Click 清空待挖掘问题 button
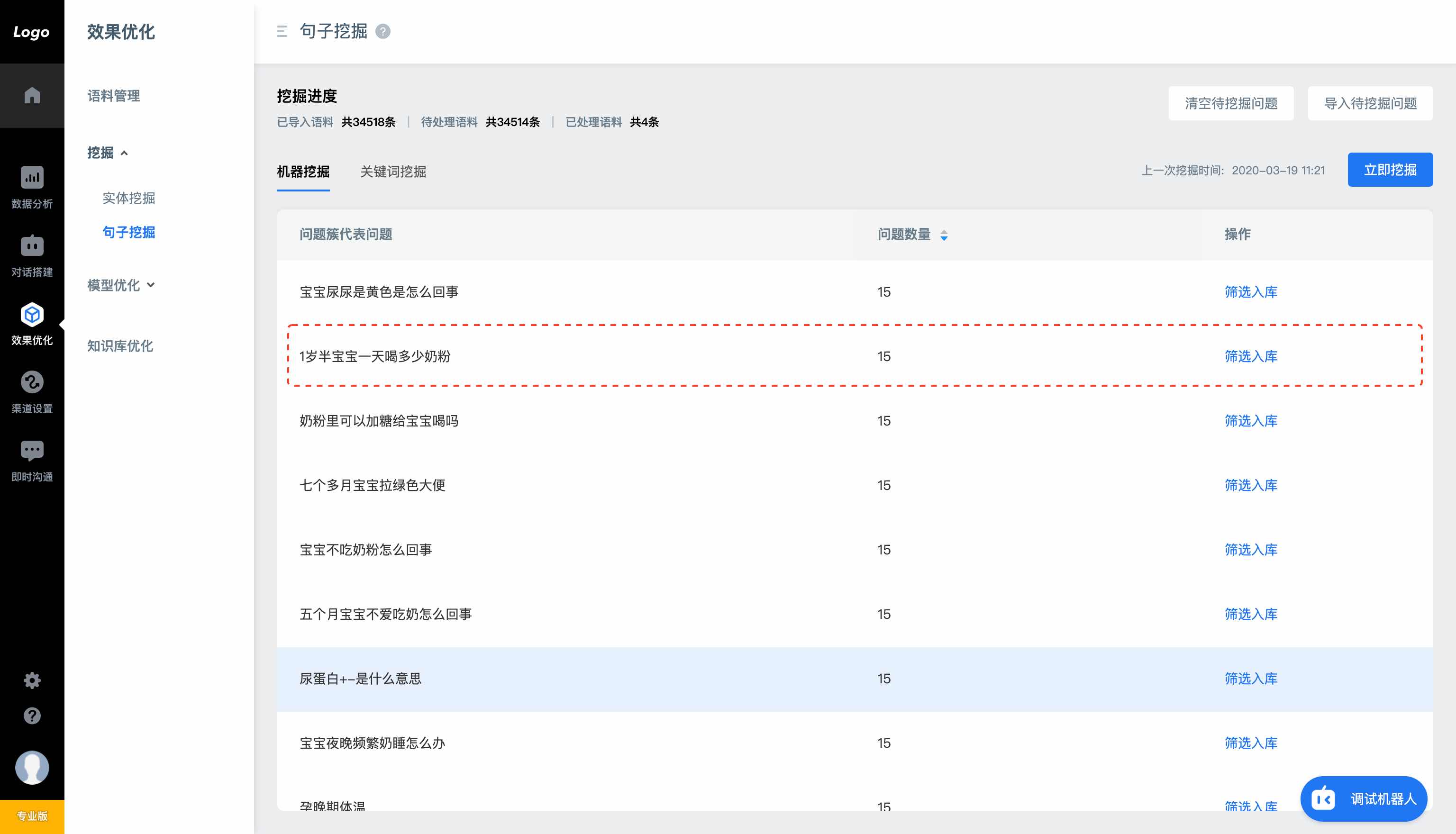Image resolution: width=1456 pixels, height=834 pixels. click(x=1231, y=103)
